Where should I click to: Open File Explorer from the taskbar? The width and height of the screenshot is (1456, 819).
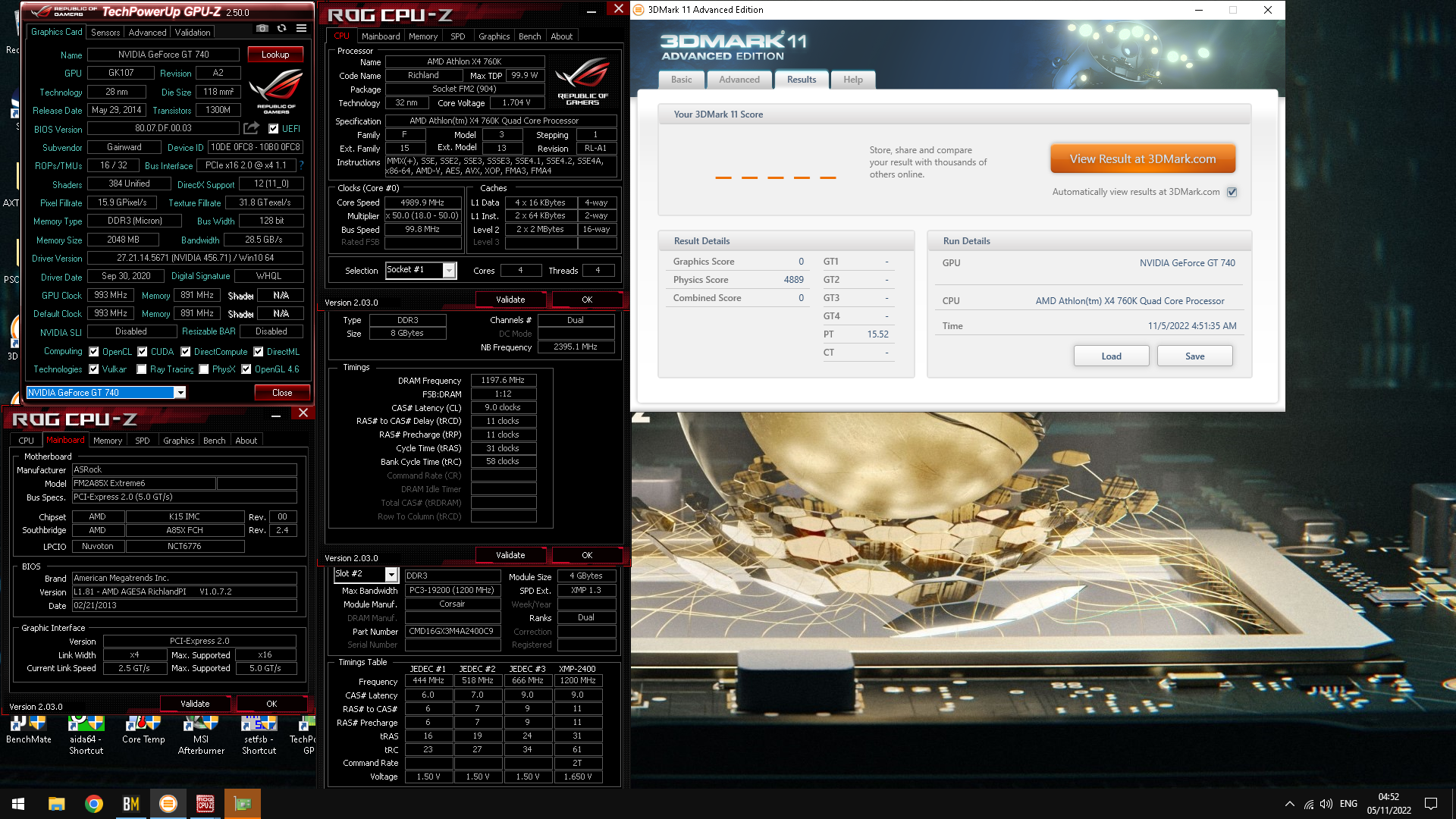pyautogui.click(x=56, y=804)
